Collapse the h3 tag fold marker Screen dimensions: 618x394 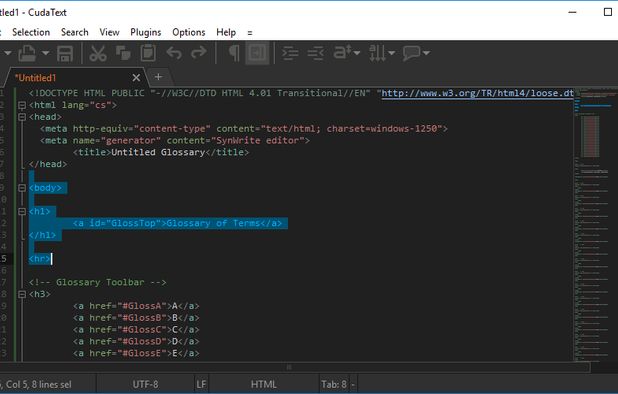[x=22, y=295]
